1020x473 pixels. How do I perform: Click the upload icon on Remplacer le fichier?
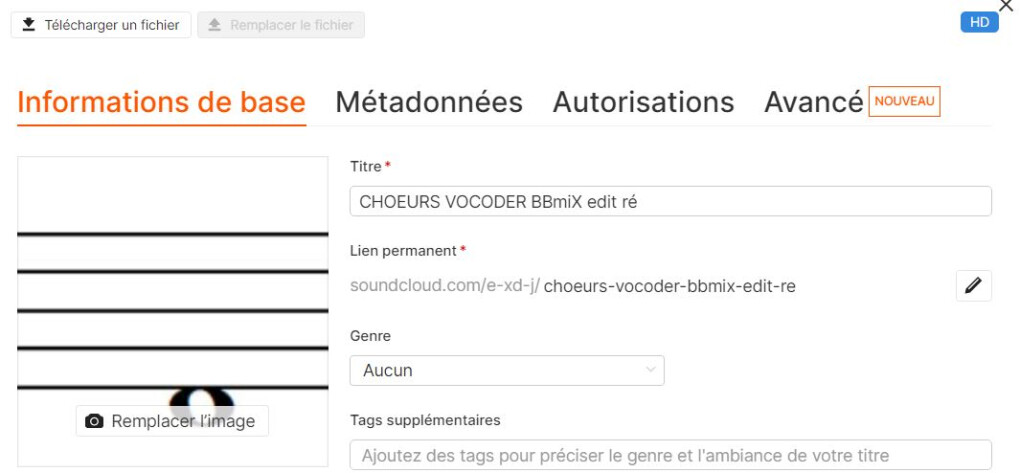[x=214, y=25]
